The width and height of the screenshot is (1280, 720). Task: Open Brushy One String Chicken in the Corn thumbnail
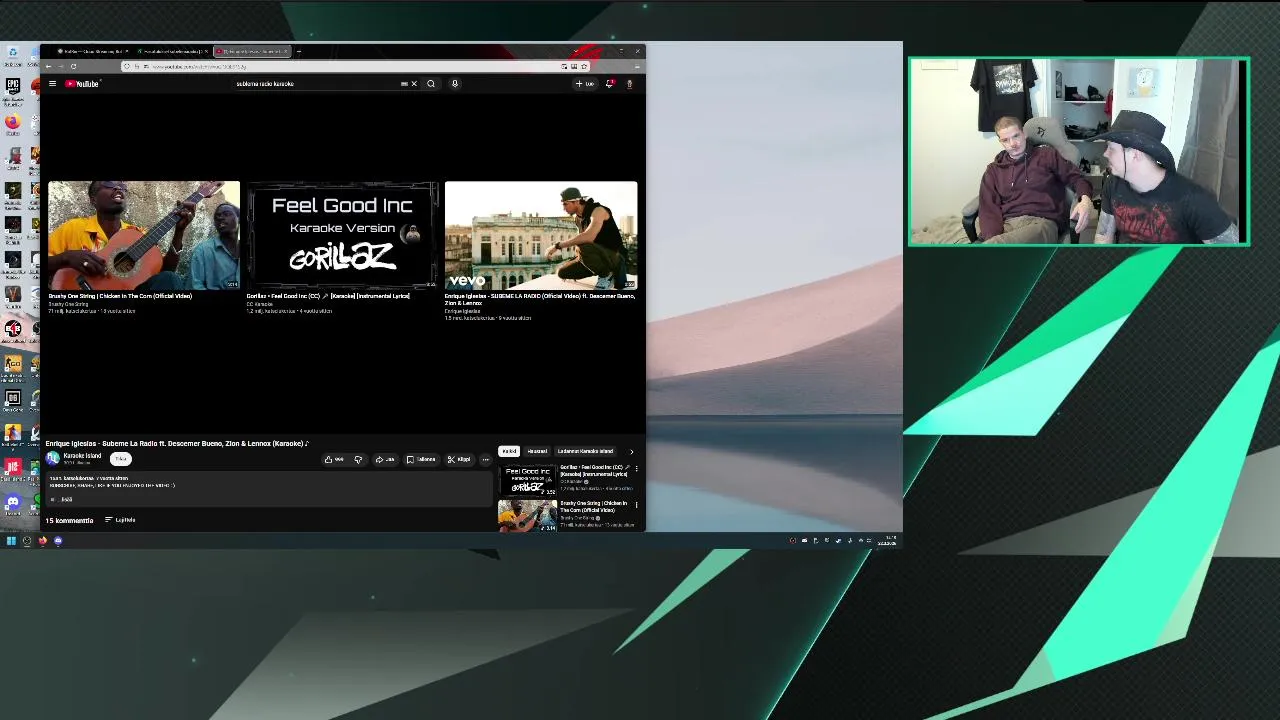(x=144, y=235)
